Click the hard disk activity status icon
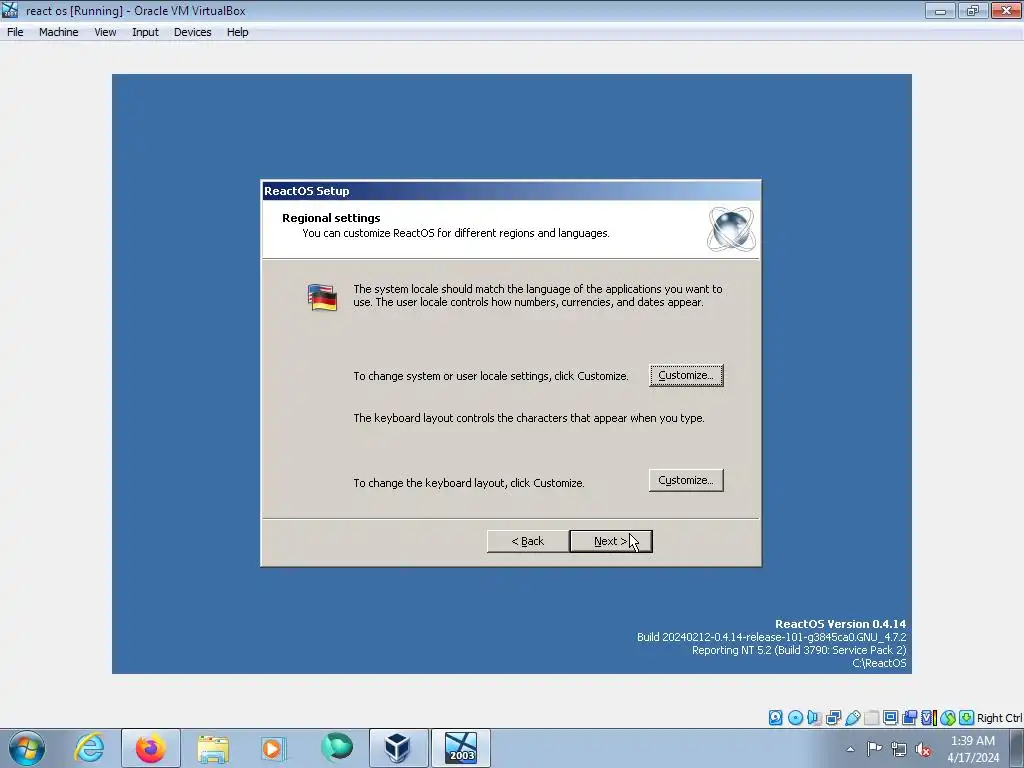The width and height of the screenshot is (1024, 768). [775, 718]
